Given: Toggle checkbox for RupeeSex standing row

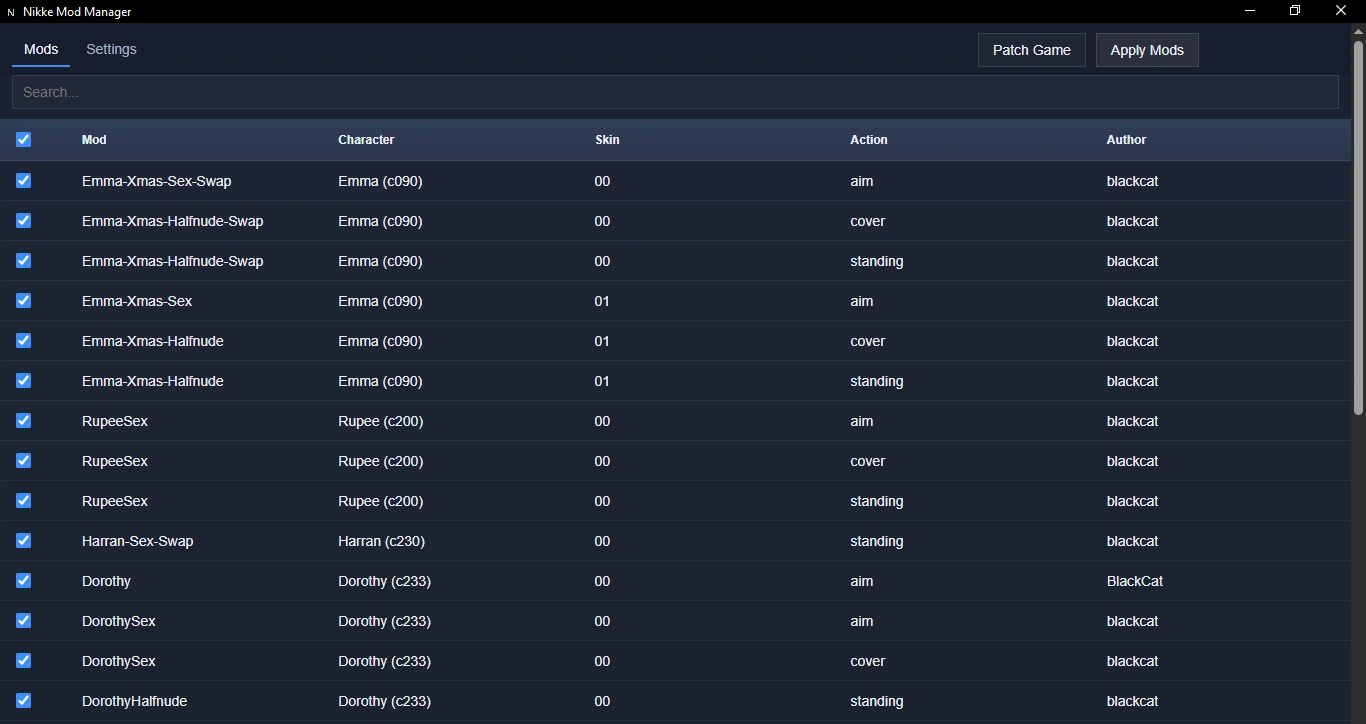Looking at the screenshot, I should (x=24, y=501).
